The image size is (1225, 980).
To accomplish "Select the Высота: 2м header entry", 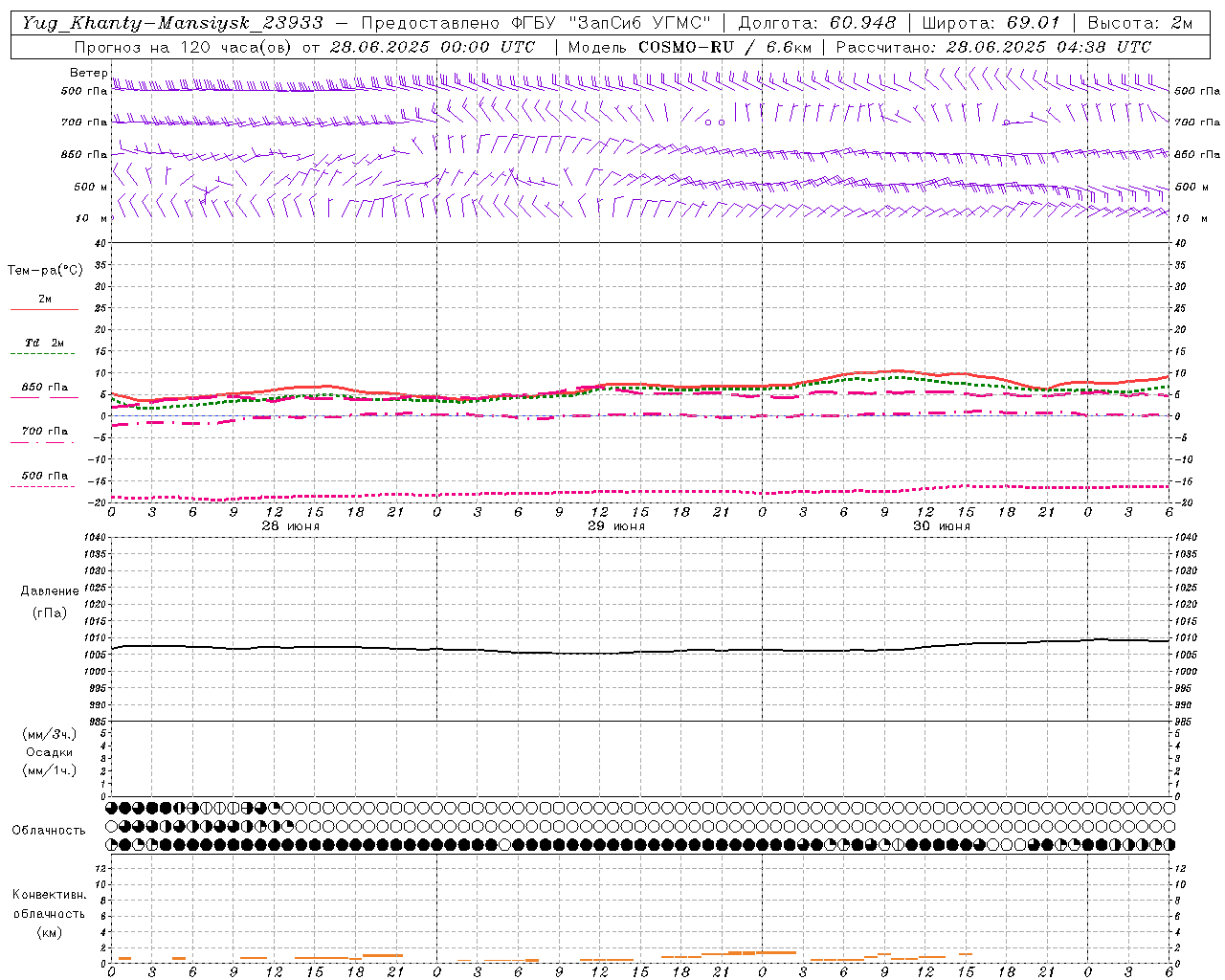I will point(1139,23).
